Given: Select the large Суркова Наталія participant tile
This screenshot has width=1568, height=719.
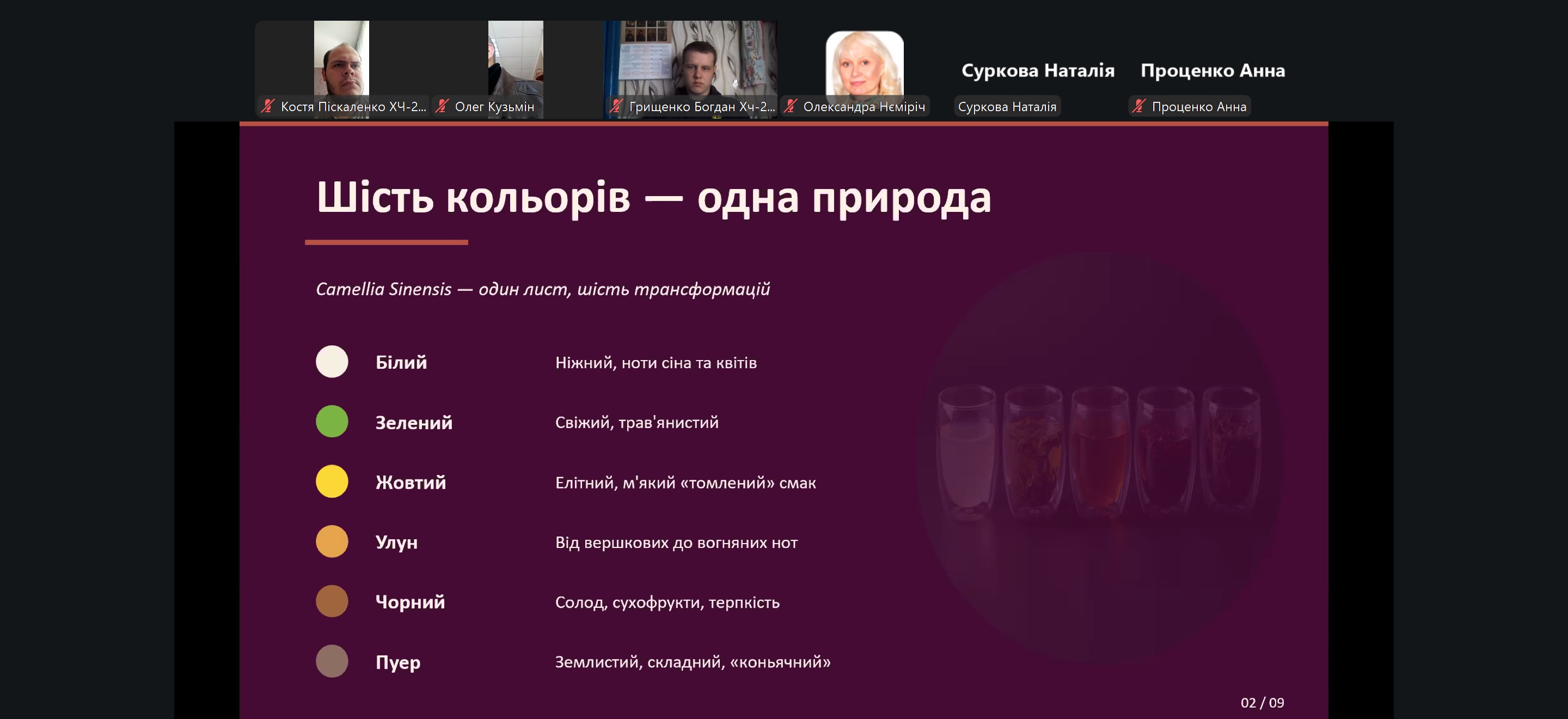Looking at the screenshot, I should [1038, 71].
